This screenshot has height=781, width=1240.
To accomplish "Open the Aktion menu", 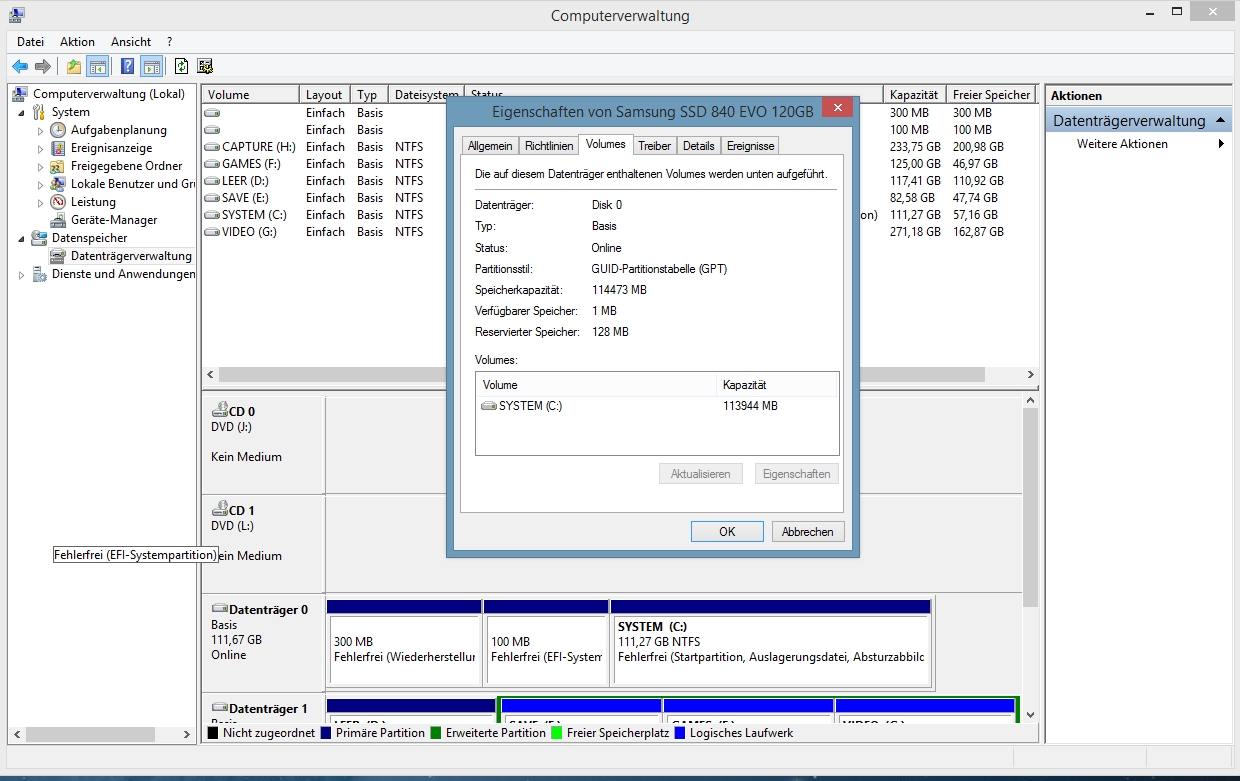I will pos(77,42).
